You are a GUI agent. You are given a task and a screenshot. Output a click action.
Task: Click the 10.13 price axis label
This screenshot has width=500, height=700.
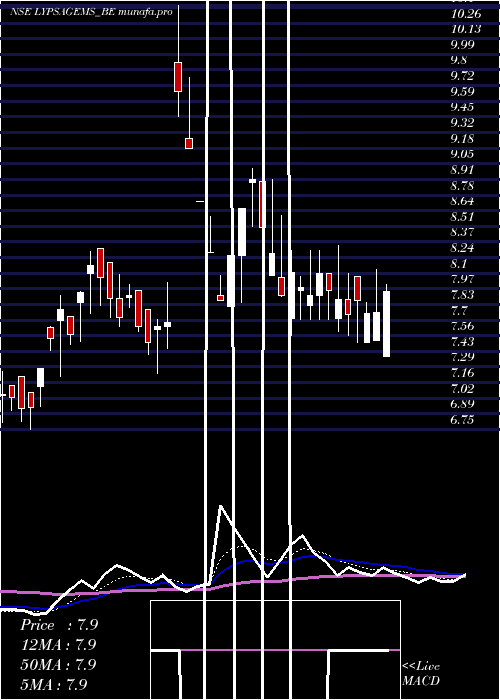pos(466,29)
